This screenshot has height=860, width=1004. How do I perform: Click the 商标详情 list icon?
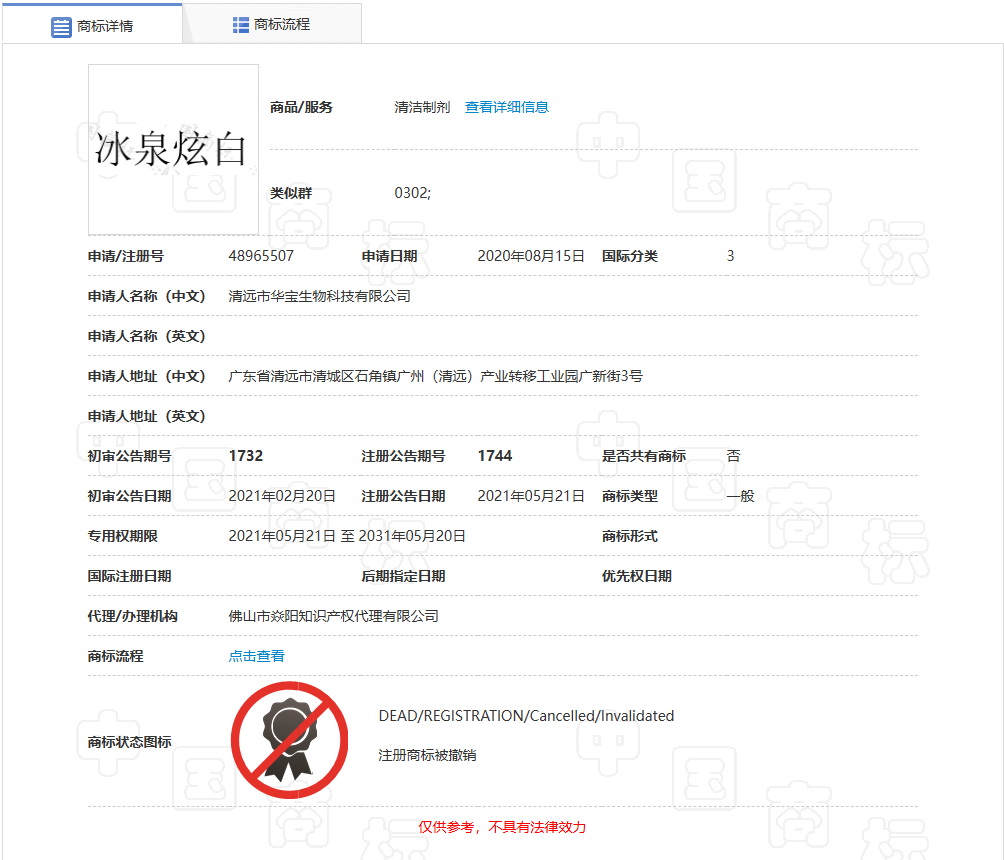[x=61, y=28]
